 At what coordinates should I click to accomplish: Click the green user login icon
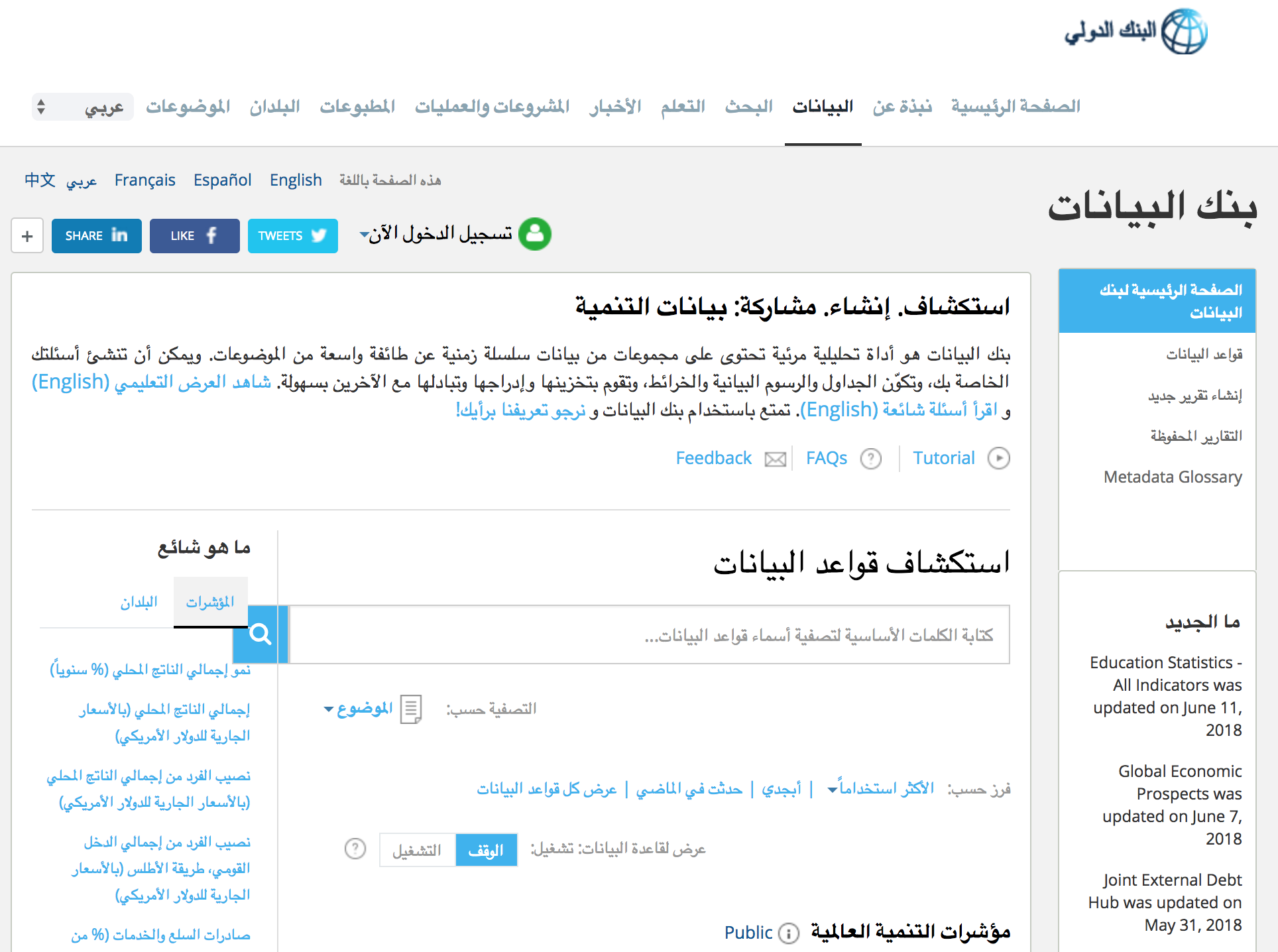(x=534, y=234)
